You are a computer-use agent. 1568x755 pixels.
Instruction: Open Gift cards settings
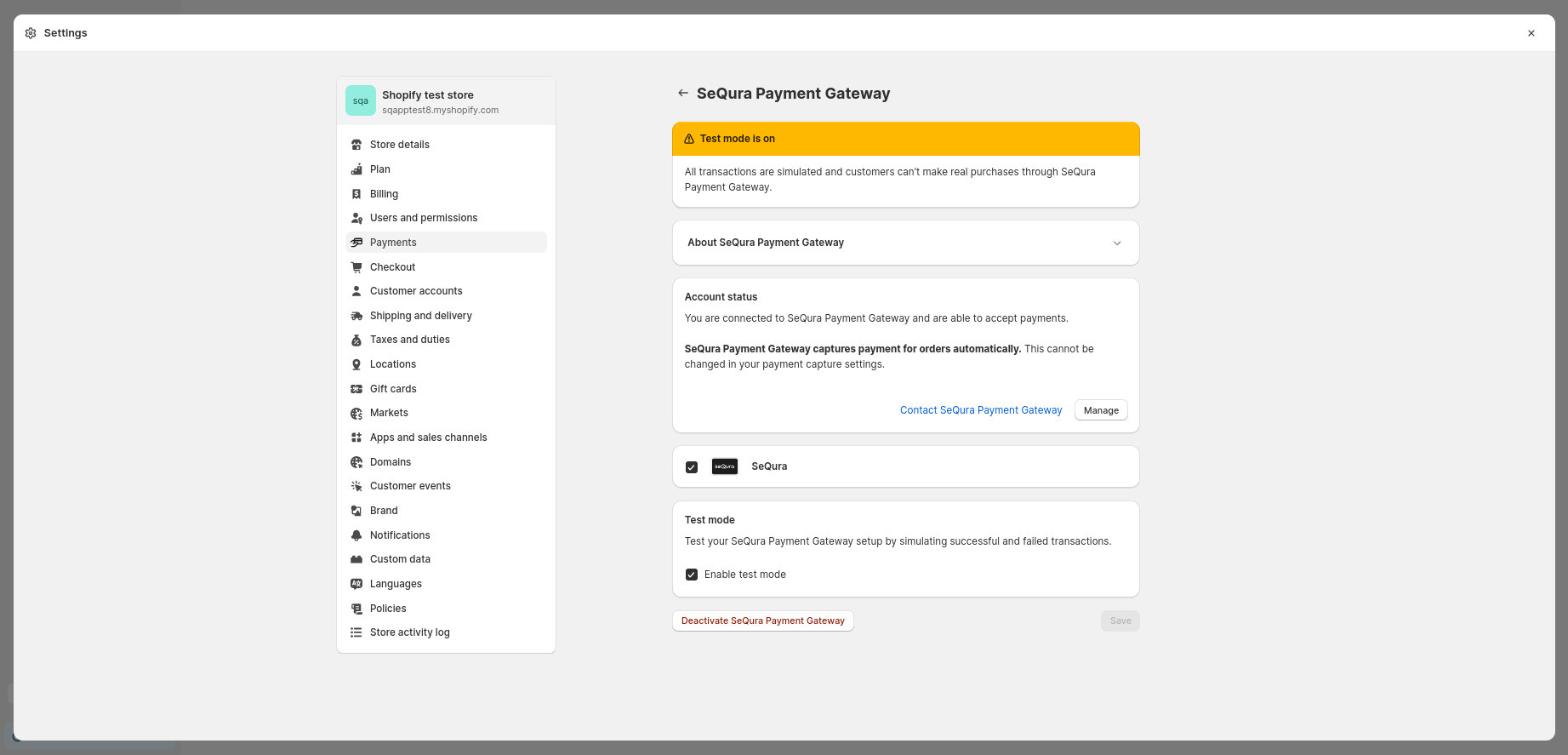pyautogui.click(x=446, y=389)
